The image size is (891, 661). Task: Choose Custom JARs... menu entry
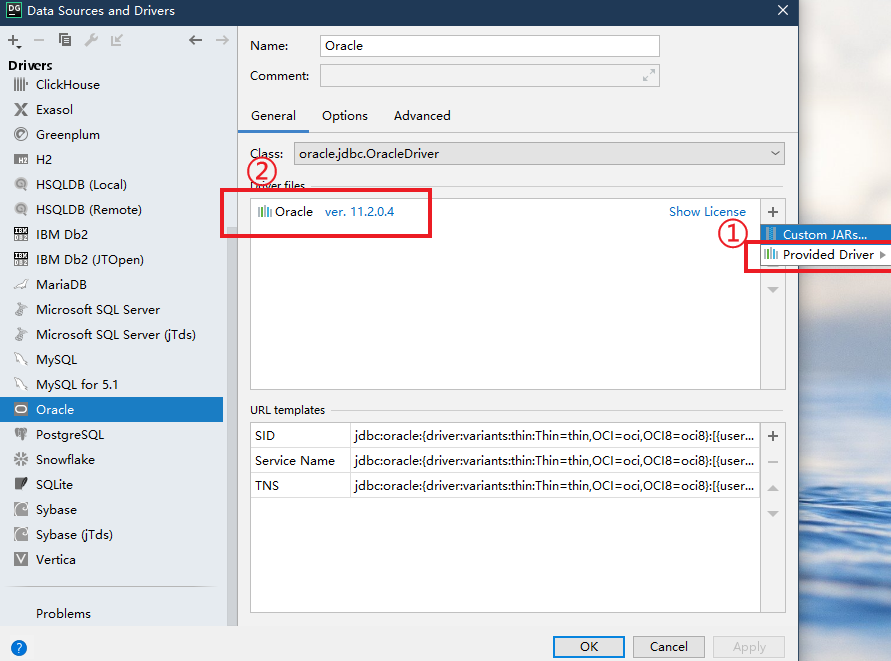826,234
